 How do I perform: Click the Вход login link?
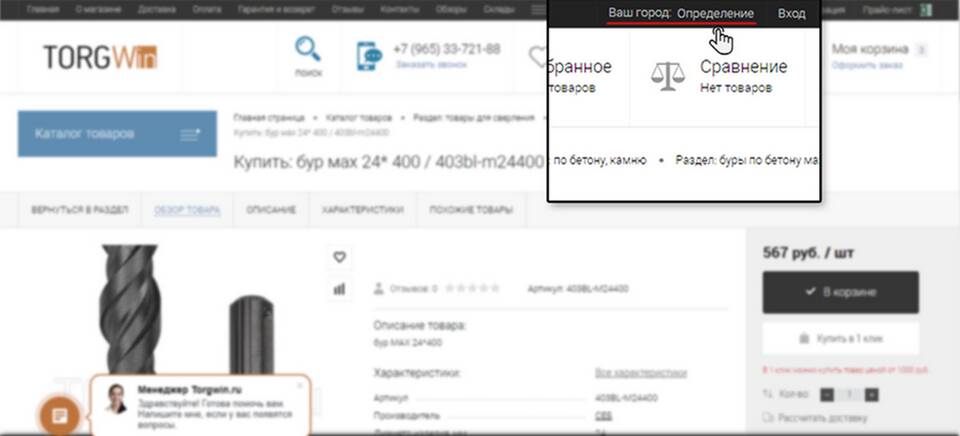(x=791, y=14)
